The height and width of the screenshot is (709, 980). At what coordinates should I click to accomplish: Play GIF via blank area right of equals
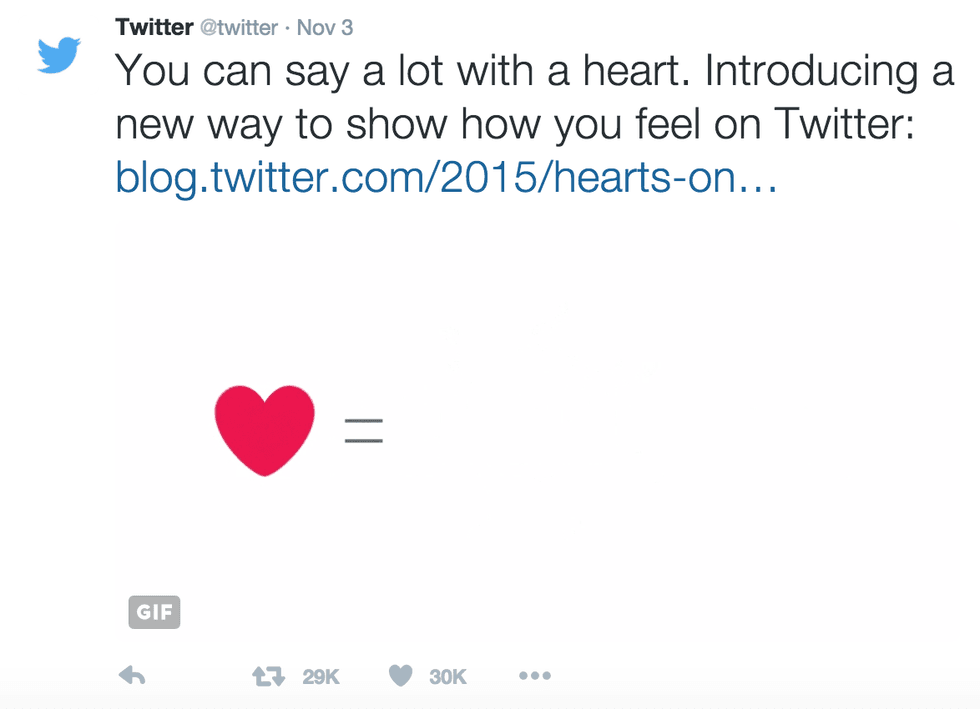click(650, 430)
